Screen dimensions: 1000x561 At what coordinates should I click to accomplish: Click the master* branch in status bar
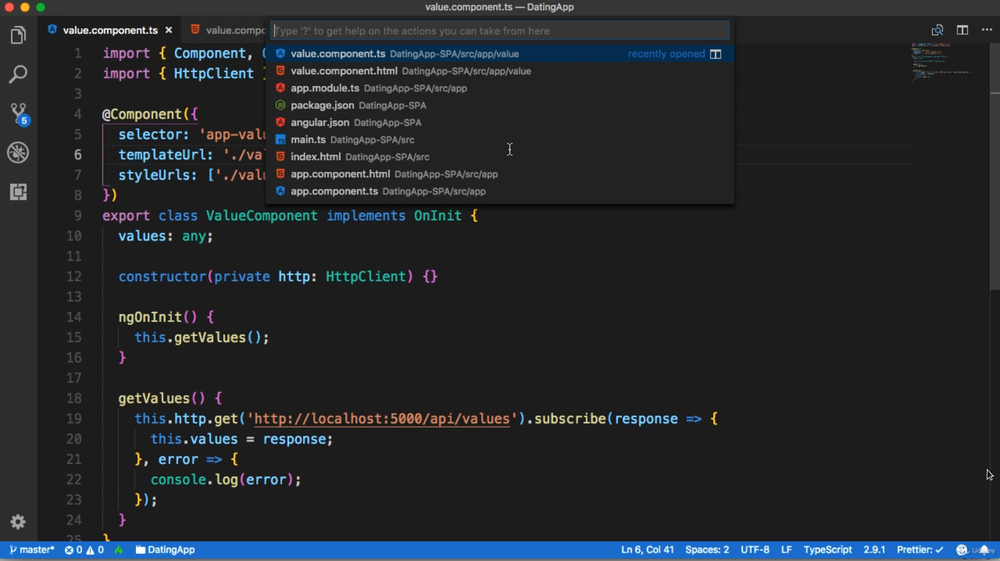[32, 550]
